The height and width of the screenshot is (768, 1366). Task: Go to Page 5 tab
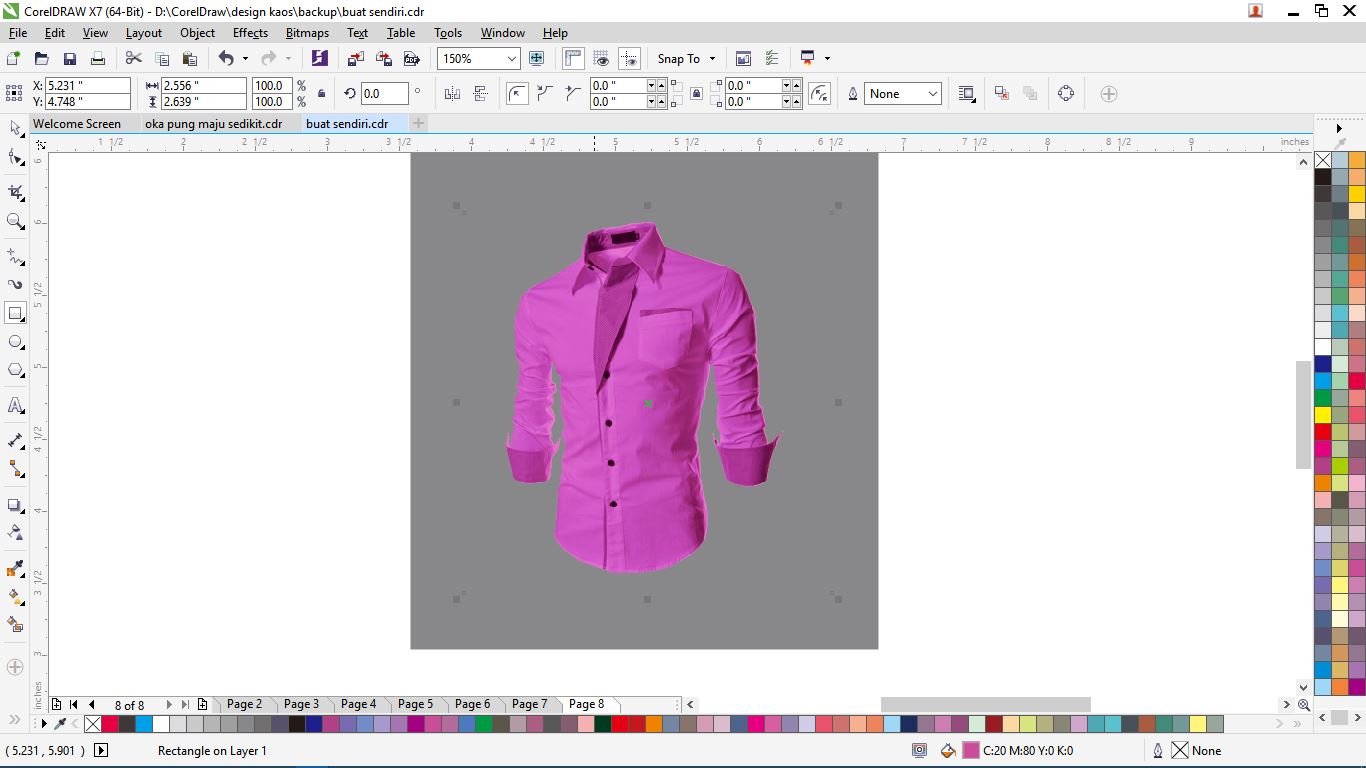pyautogui.click(x=415, y=704)
